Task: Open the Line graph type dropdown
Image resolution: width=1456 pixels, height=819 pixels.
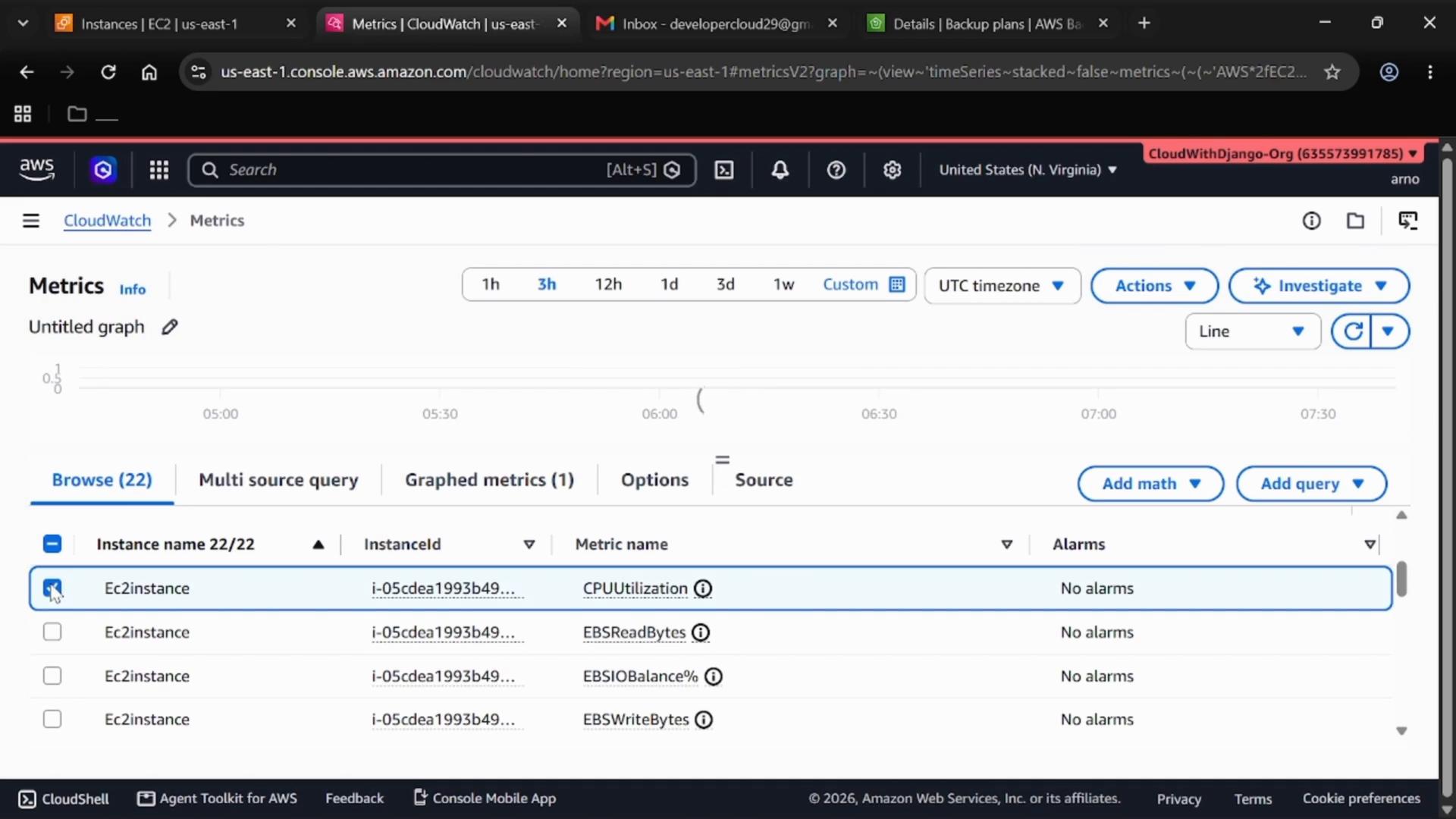Action: (1253, 331)
